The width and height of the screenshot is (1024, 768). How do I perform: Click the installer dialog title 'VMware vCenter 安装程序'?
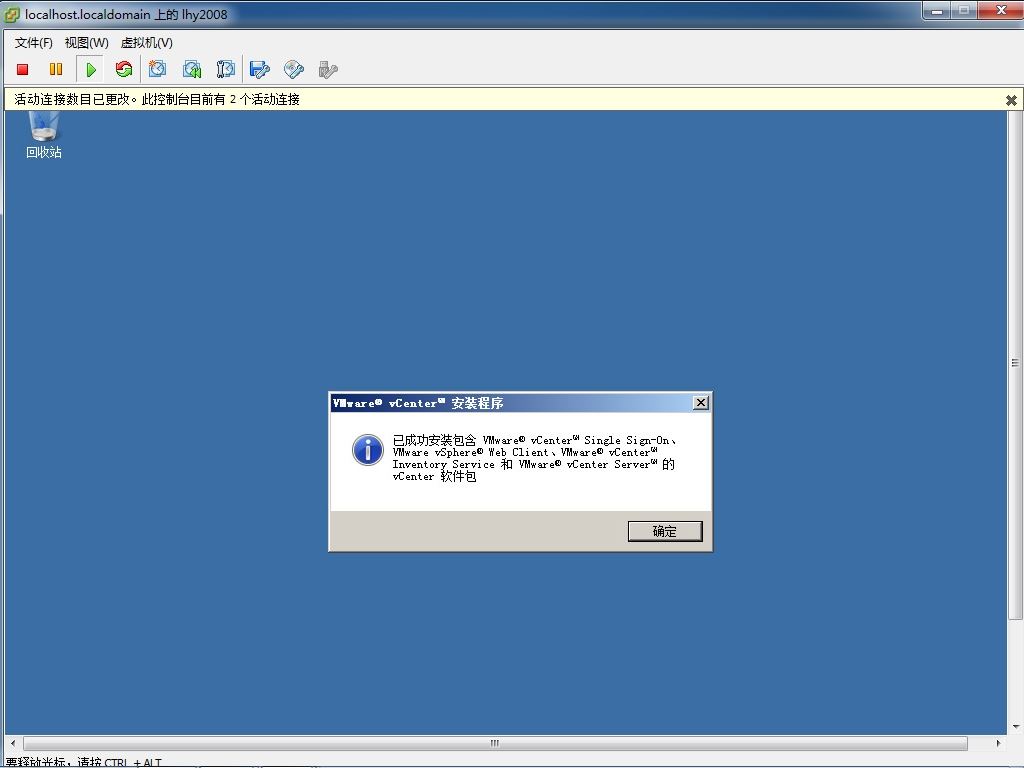[x=418, y=403]
